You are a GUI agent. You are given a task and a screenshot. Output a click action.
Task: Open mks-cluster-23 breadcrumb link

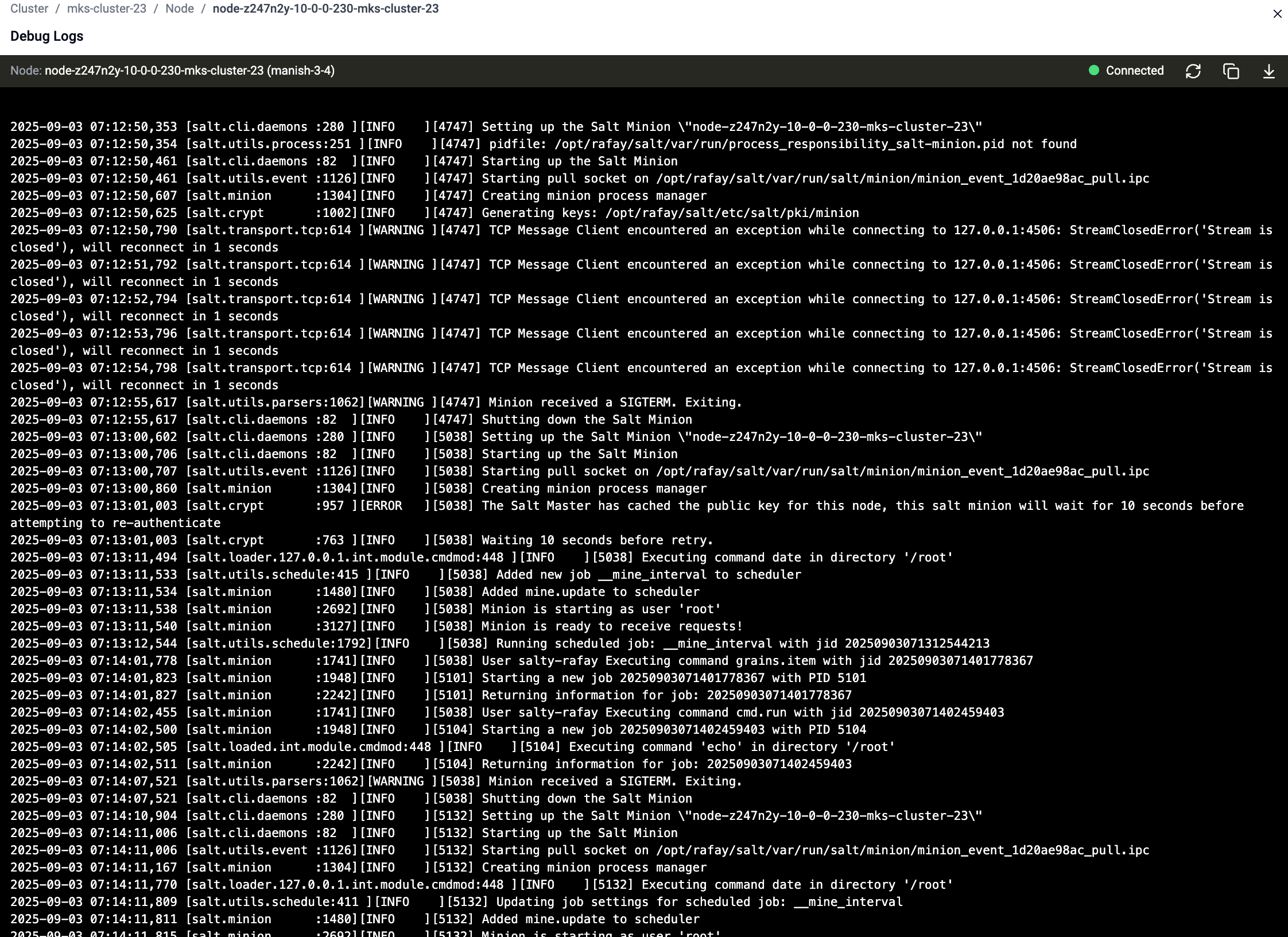pyautogui.click(x=106, y=9)
